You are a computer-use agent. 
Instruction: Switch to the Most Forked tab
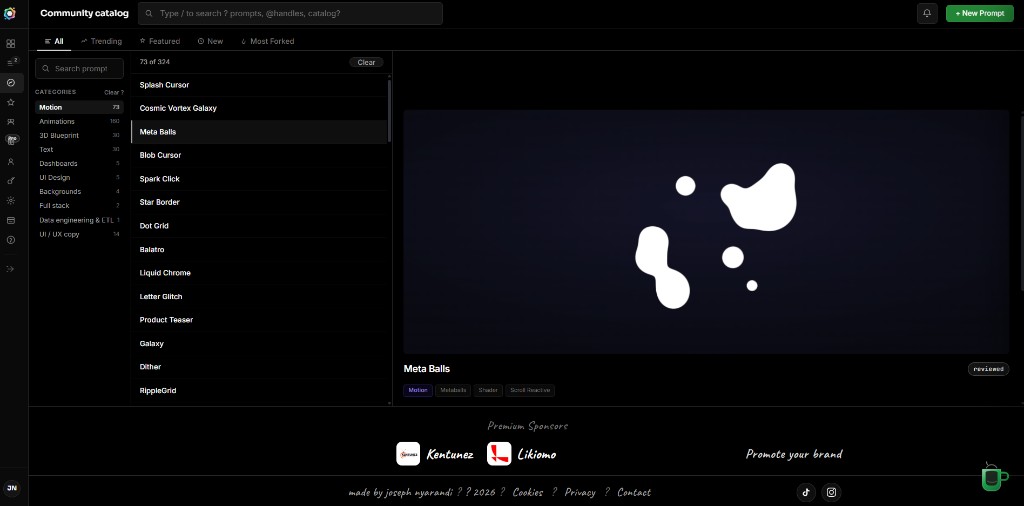point(268,41)
